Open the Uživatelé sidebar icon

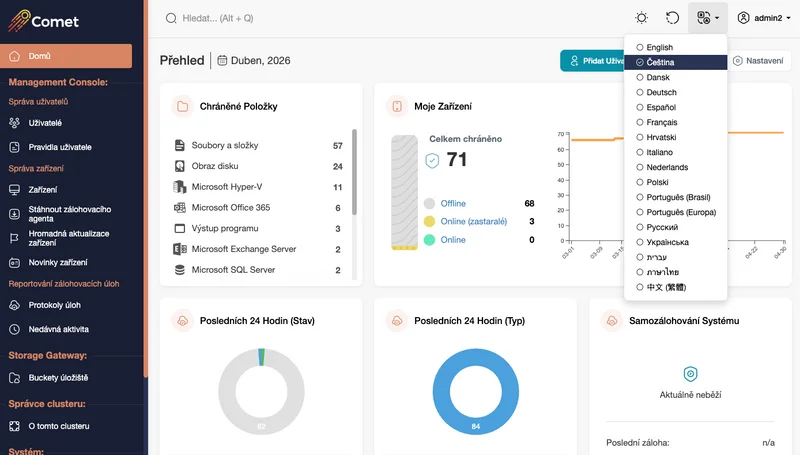tap(14, 122)
